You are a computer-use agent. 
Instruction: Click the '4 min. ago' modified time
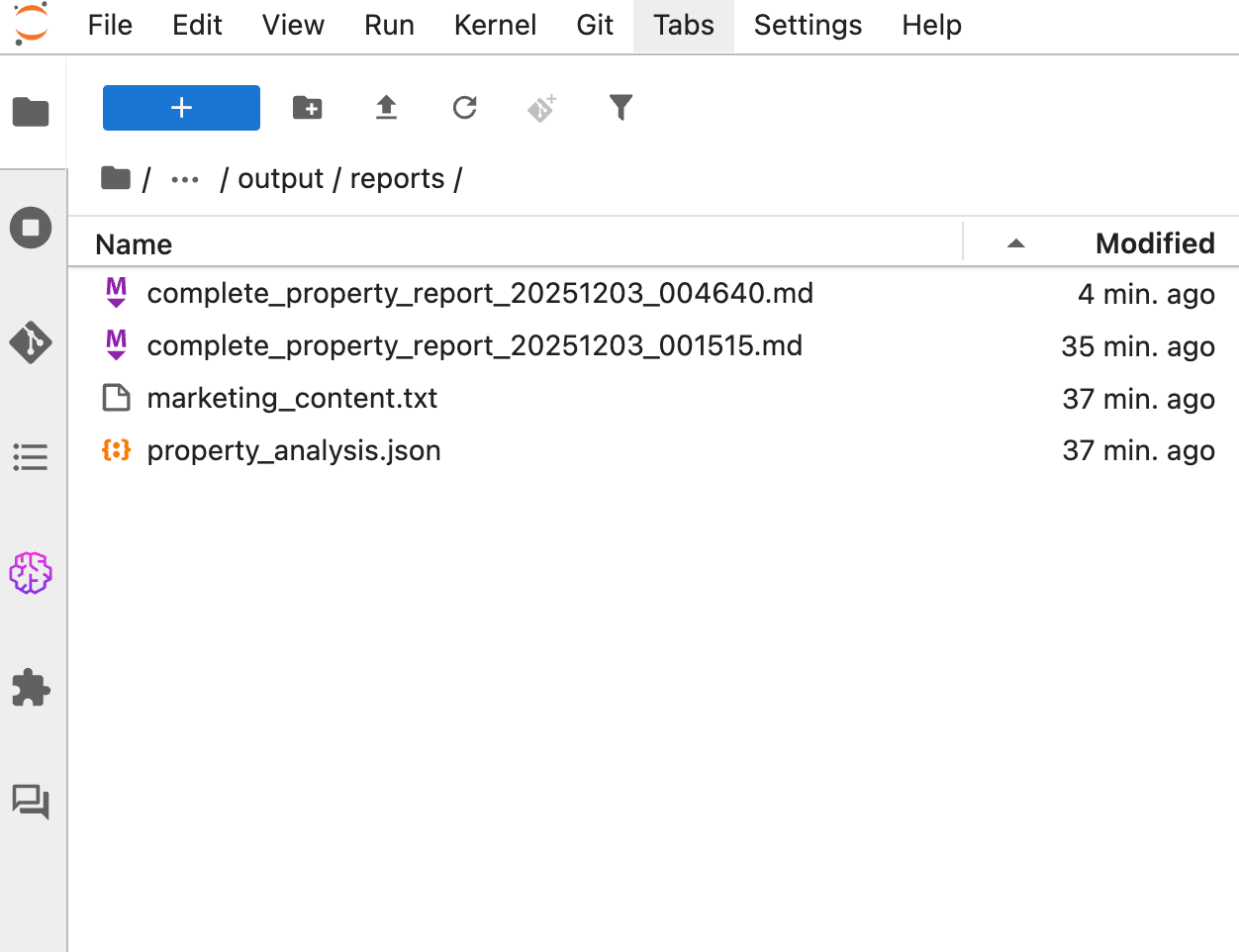1146,294
